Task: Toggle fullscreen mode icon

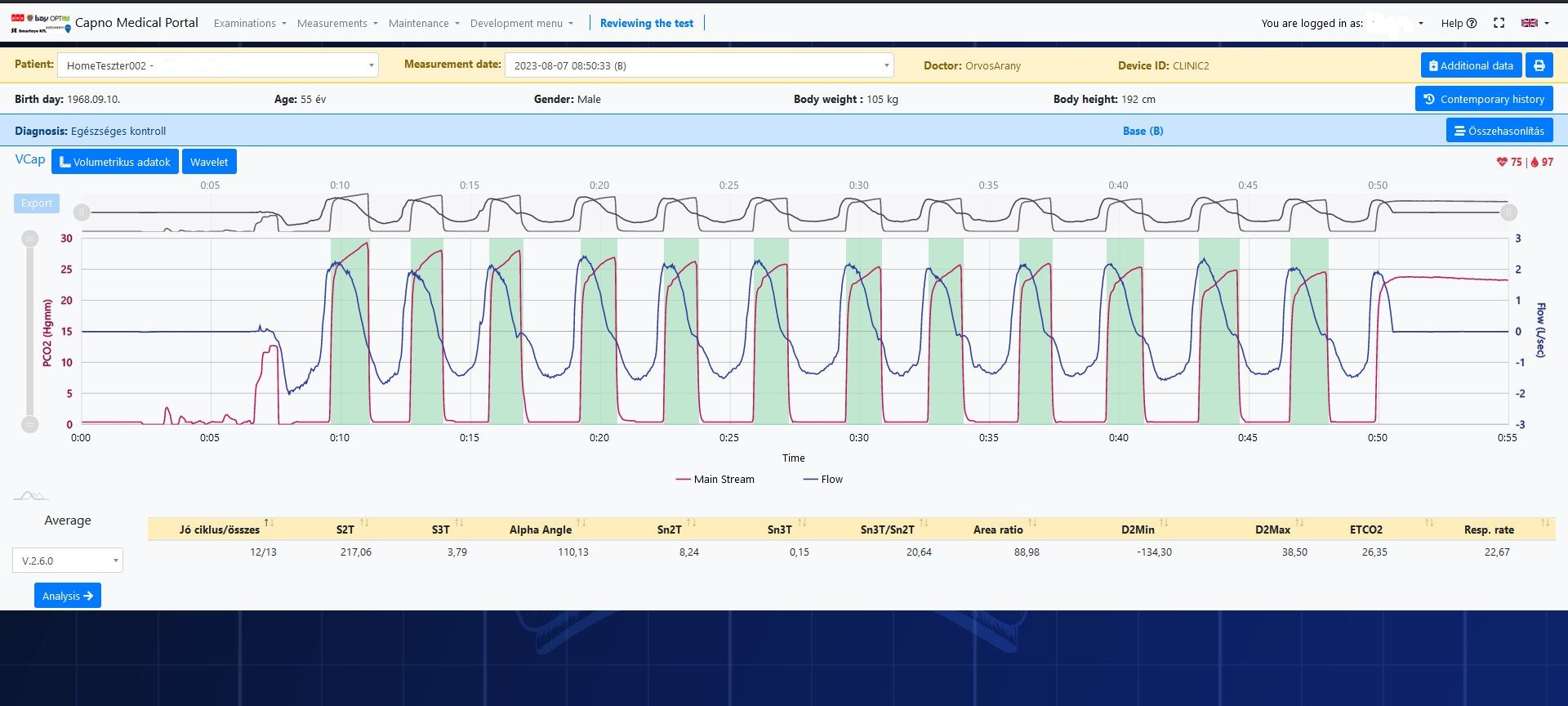Action: pyautogui.click(x=1499, y=23)
